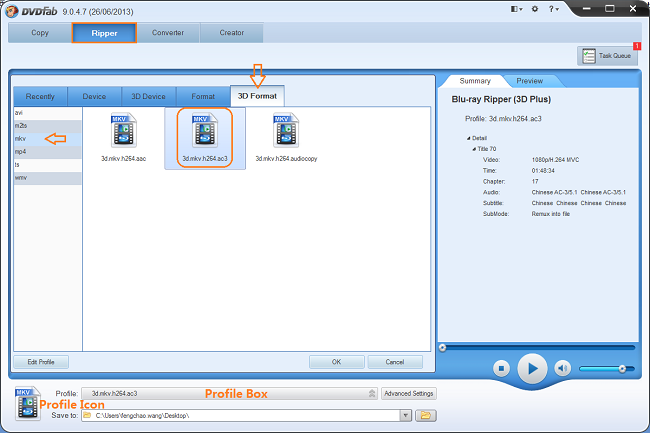Open Advanced Settings
The height and width of the screenshot is (433, 650).
click(x=409, y=394)
